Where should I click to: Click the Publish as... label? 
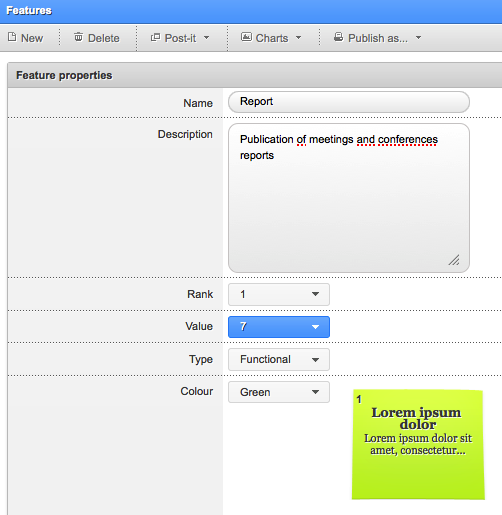point(378,38)
